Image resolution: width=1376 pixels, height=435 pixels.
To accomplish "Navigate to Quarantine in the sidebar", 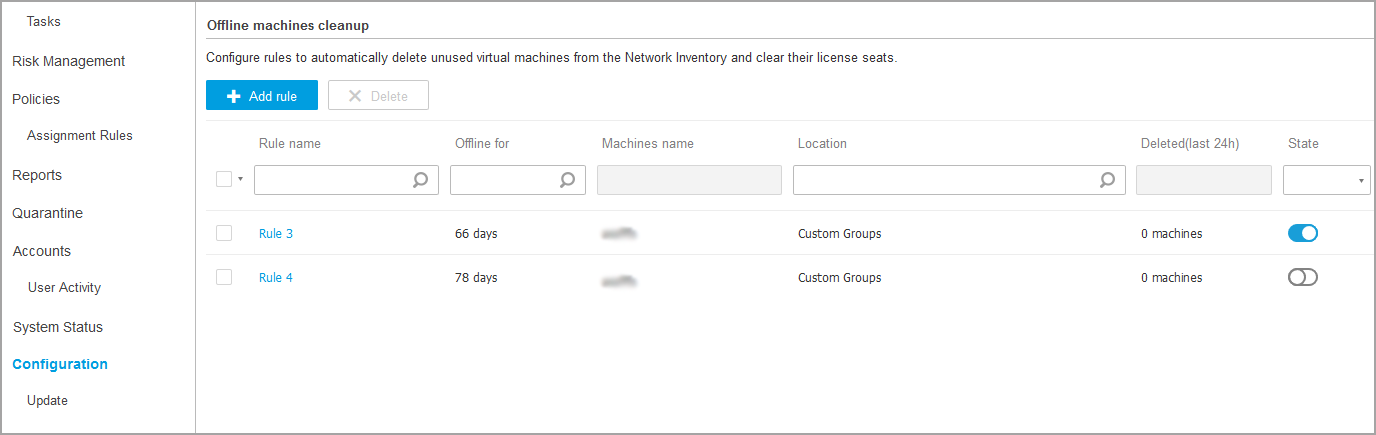I will click(47, 213).
